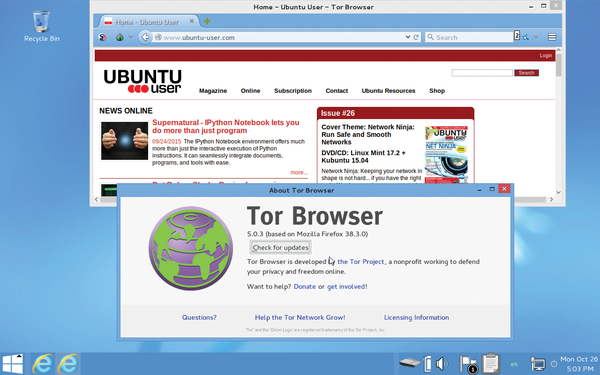Show URL history dropdown in address bar
Screen dimensions: 600x375
point(408,37)
